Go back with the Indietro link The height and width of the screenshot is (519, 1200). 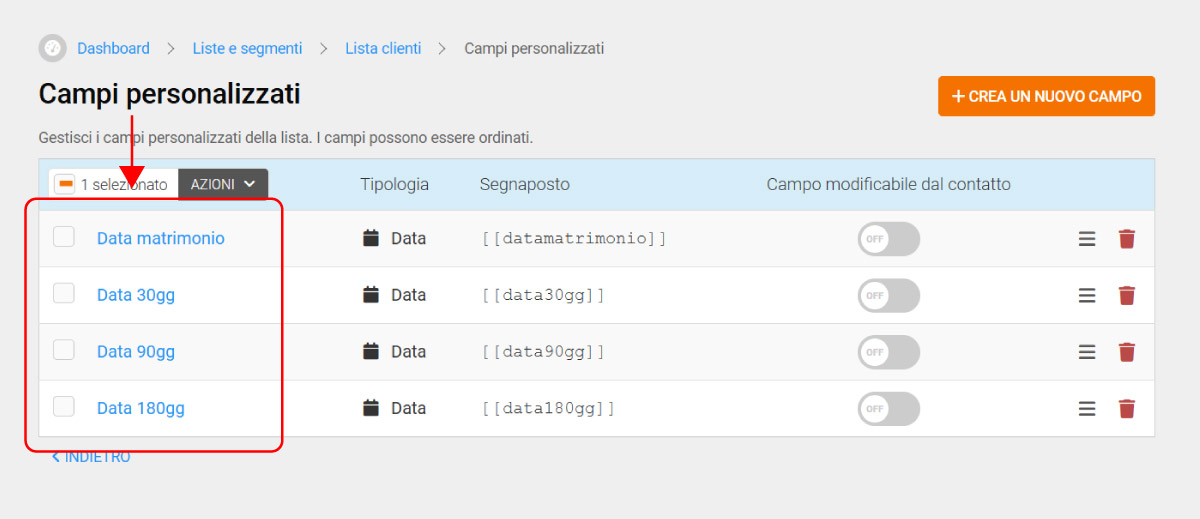click(91, 457)
